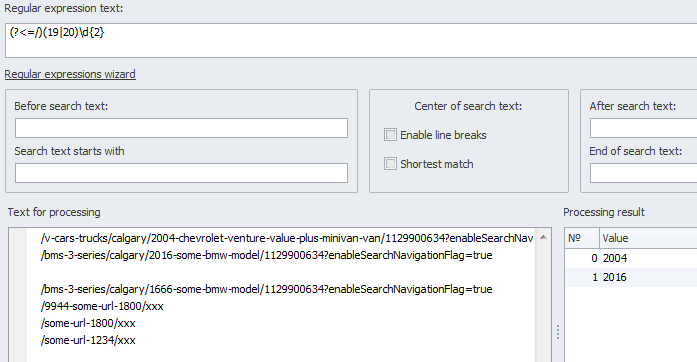Click the /9944-some-url-1800/xxx line
The width and height of the screenshot is (697, 362).
(102, 306)
